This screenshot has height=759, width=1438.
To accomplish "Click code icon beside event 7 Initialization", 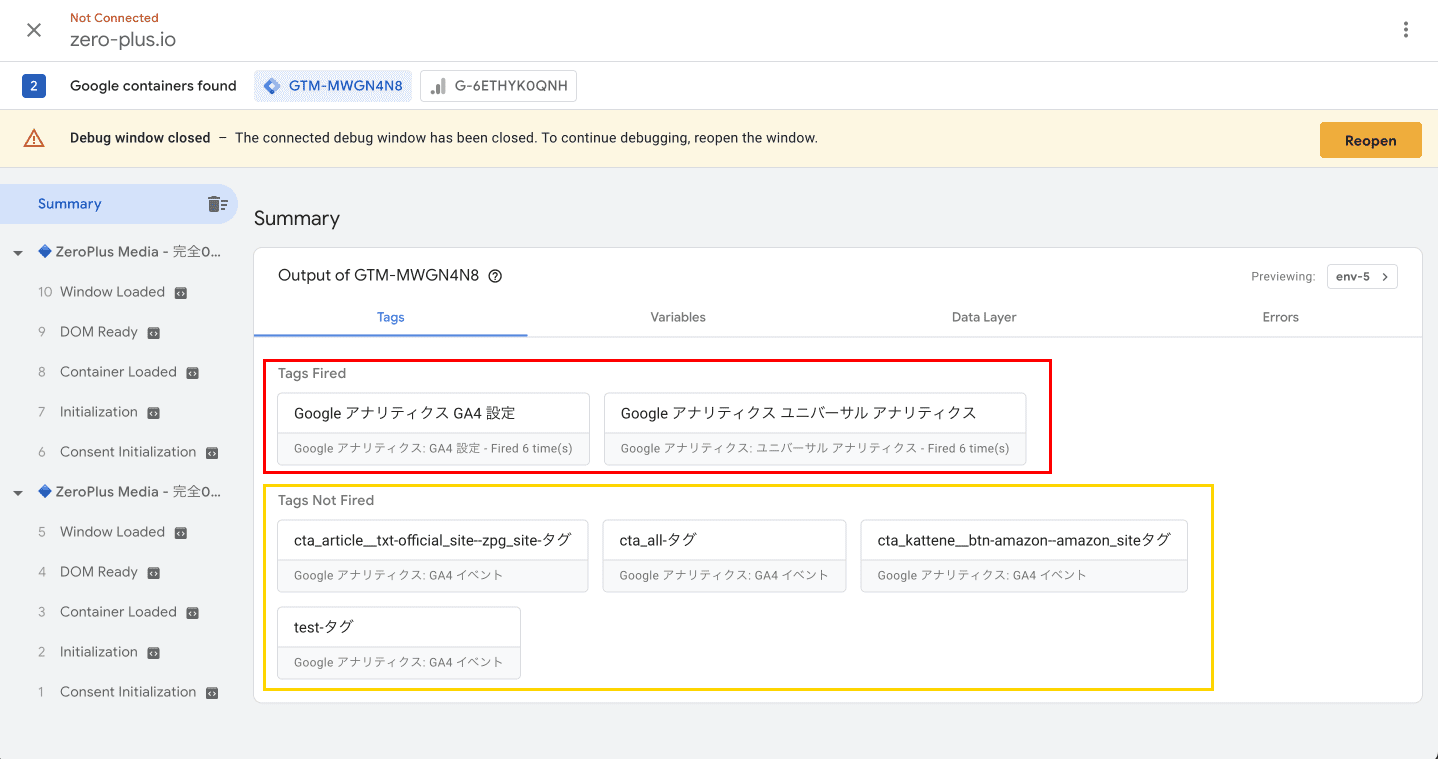I will (154, 413).
